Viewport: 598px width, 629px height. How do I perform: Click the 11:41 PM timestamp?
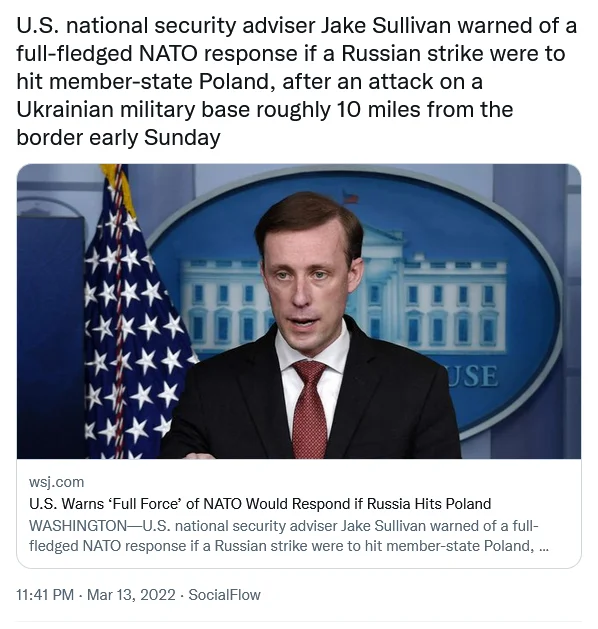click(x=45, y=595)
